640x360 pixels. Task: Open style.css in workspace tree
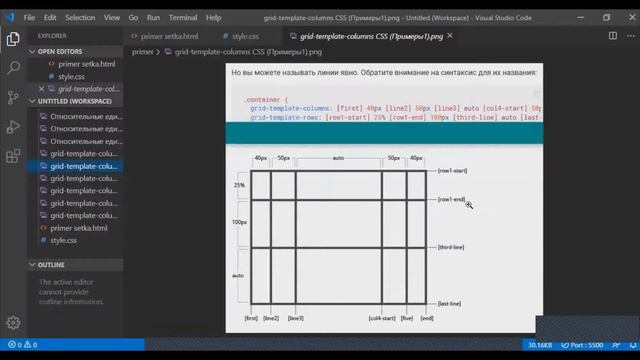coord(76,240)
